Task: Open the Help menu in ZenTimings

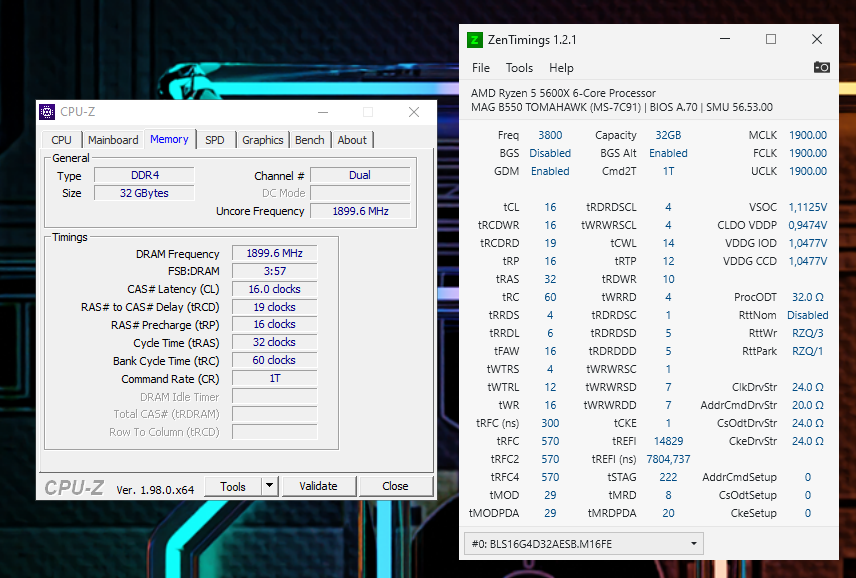Action: click(x=561, y=68)
